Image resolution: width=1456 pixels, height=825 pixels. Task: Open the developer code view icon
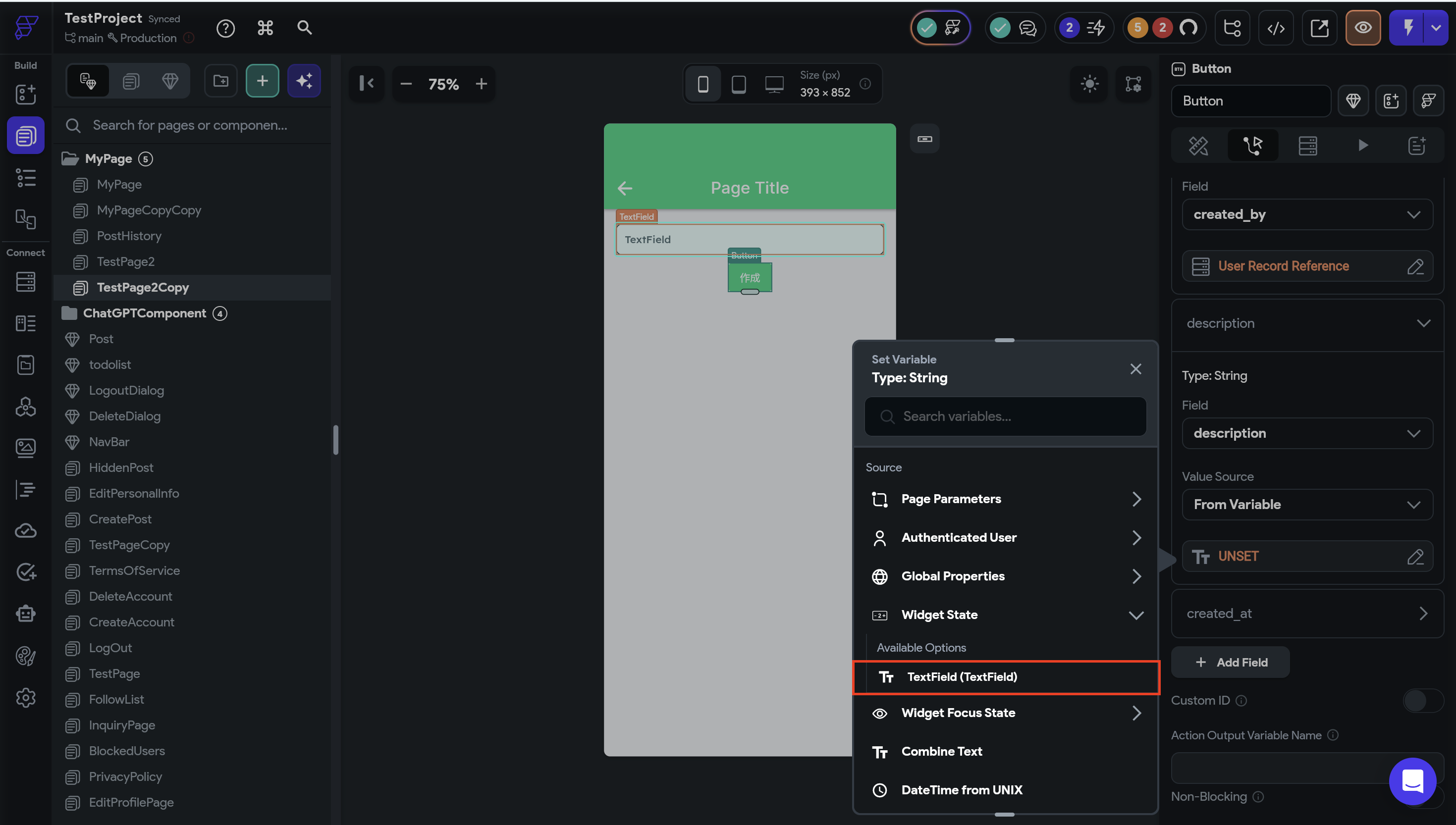click(x=1276, y=28)
